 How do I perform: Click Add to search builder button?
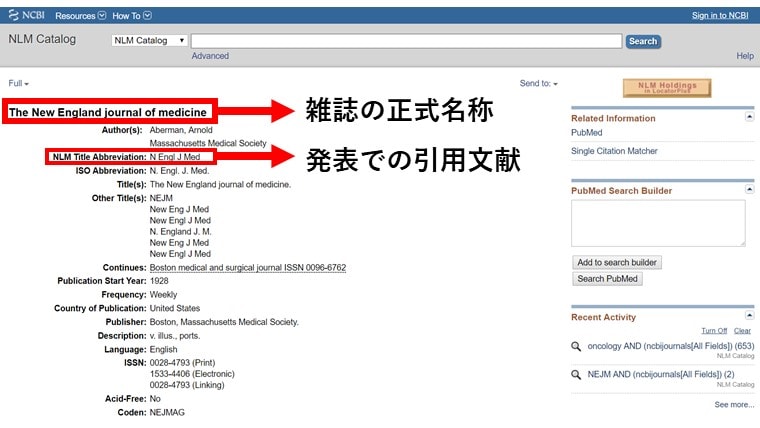(x=617, y=262)
